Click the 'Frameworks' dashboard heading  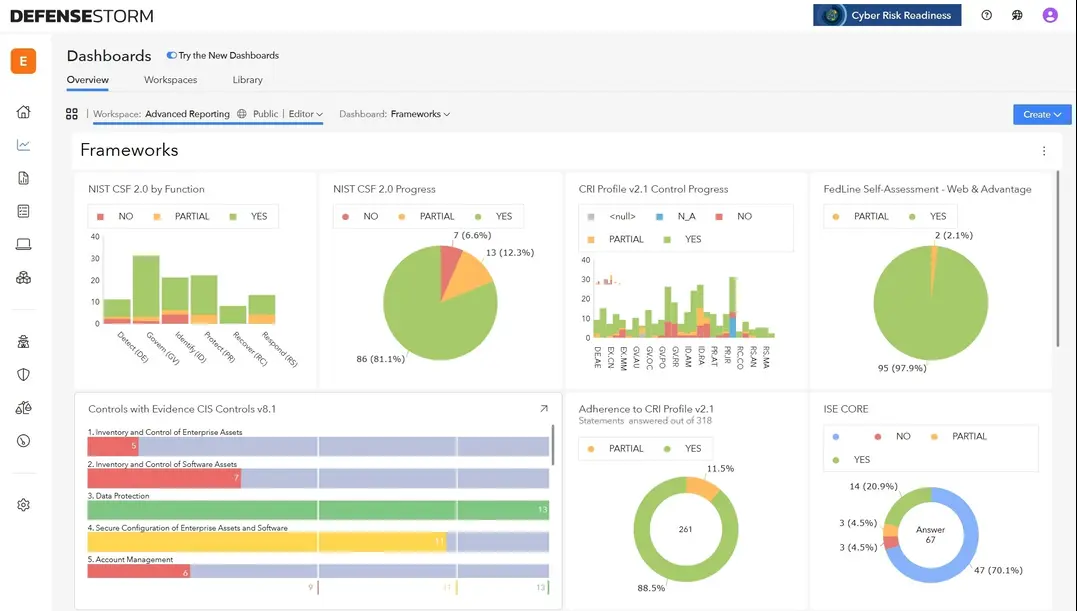(129, 150)
